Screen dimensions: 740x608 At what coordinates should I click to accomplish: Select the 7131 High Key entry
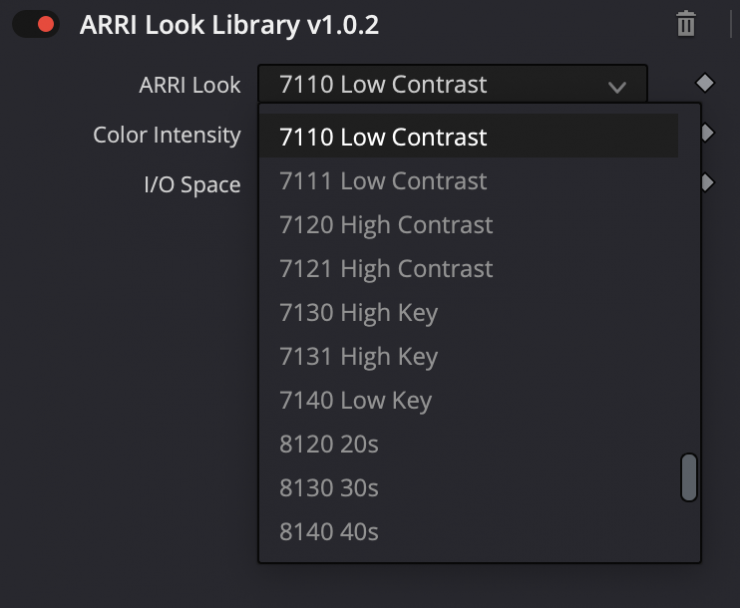(469, 356)
